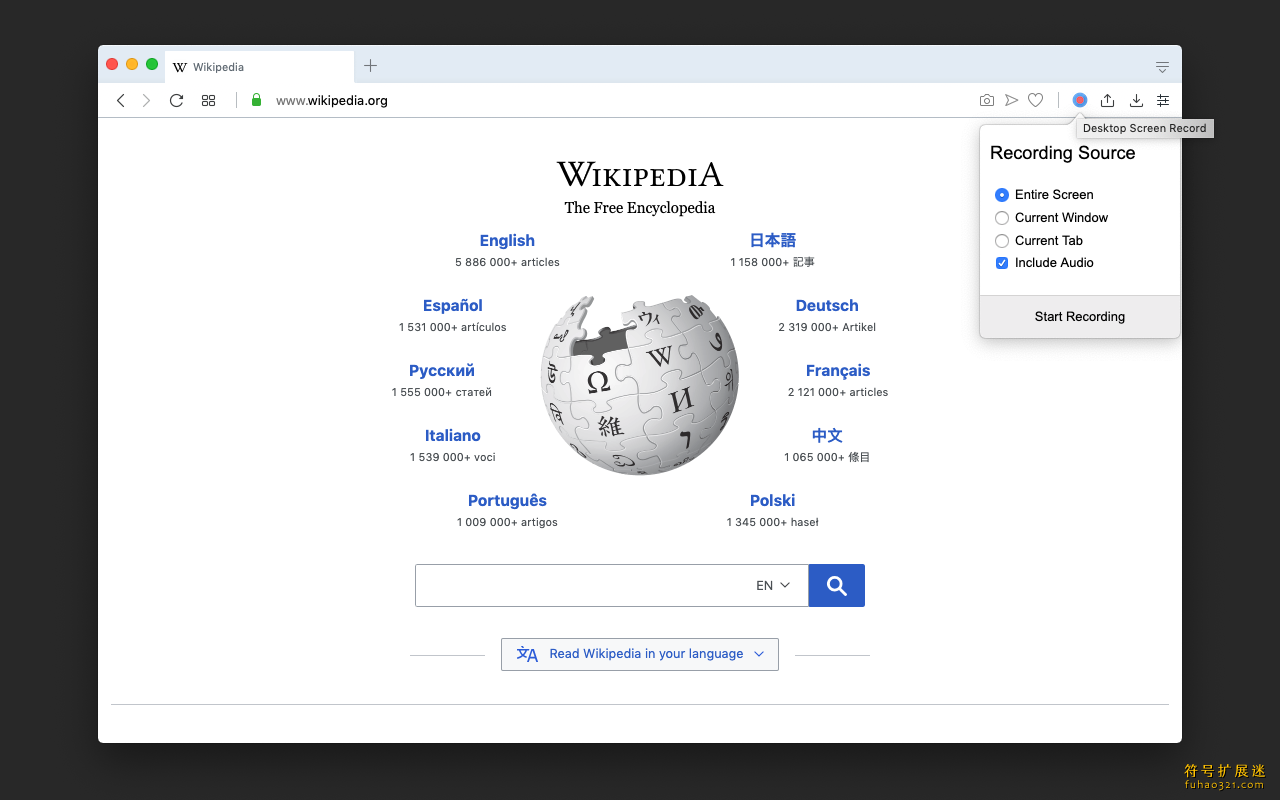Screen dimensions: 1280x800
Task: Go back using the back arrow
Action: pyautogui.click(x=121, y=100)
